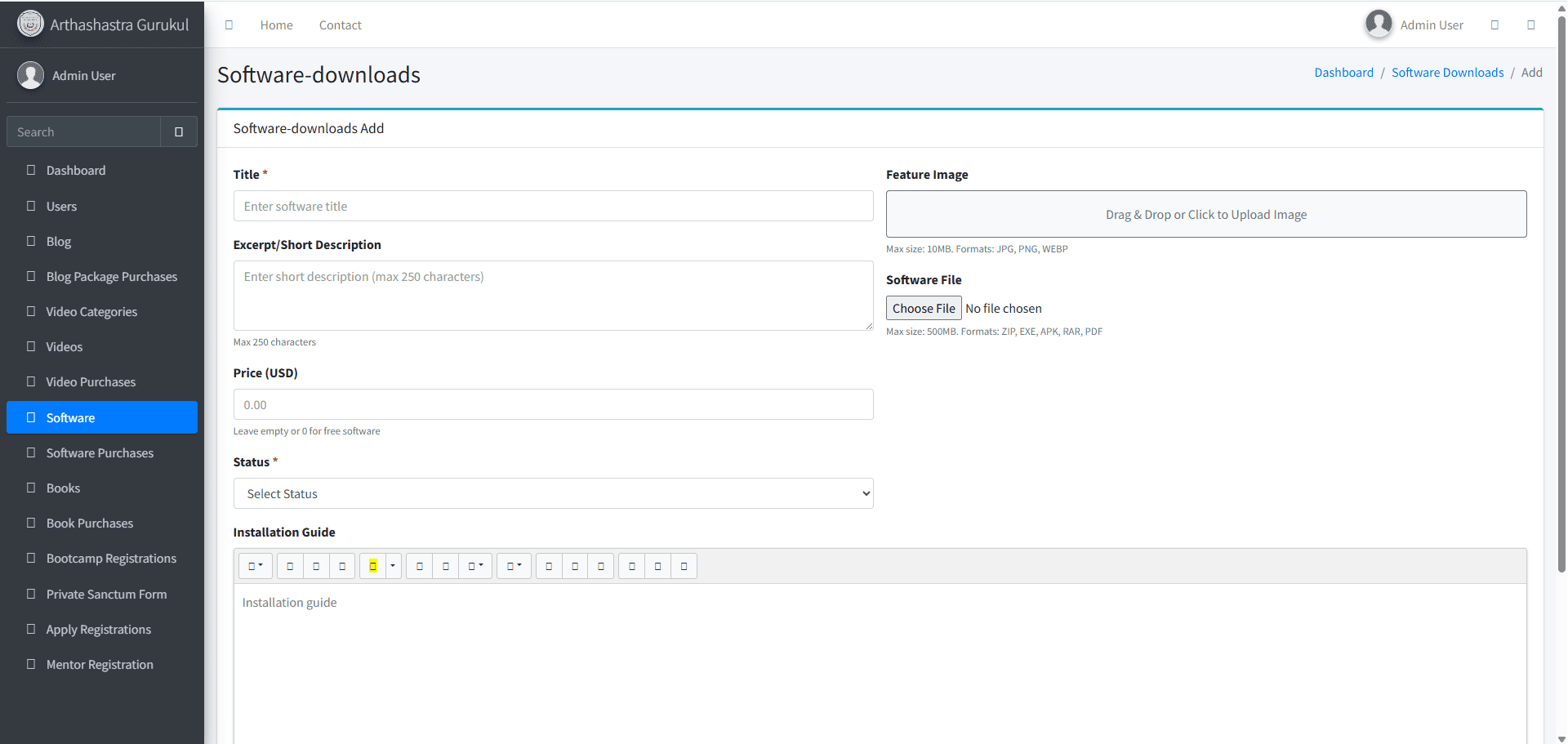Insert unordered list in the editor toolbar
Viewport: 1568px width, 744px height.
point(420,566)
